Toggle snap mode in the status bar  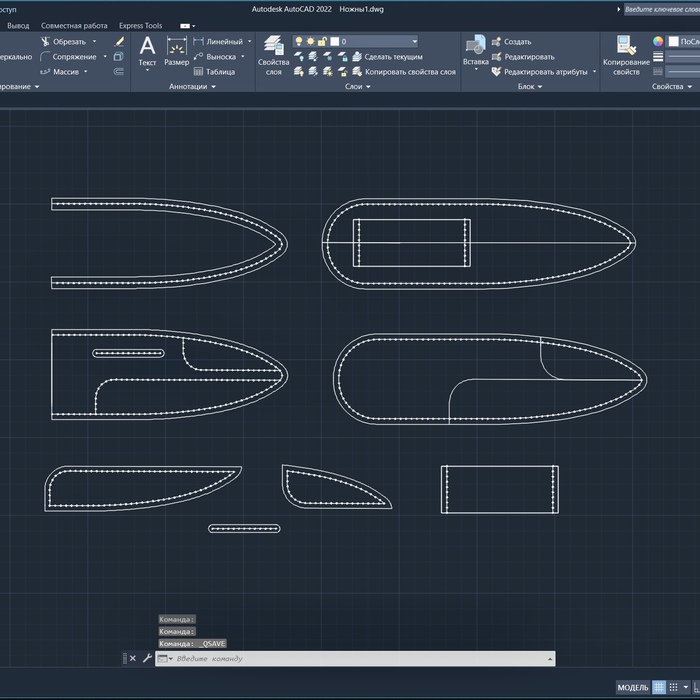(x=675, y=688)
